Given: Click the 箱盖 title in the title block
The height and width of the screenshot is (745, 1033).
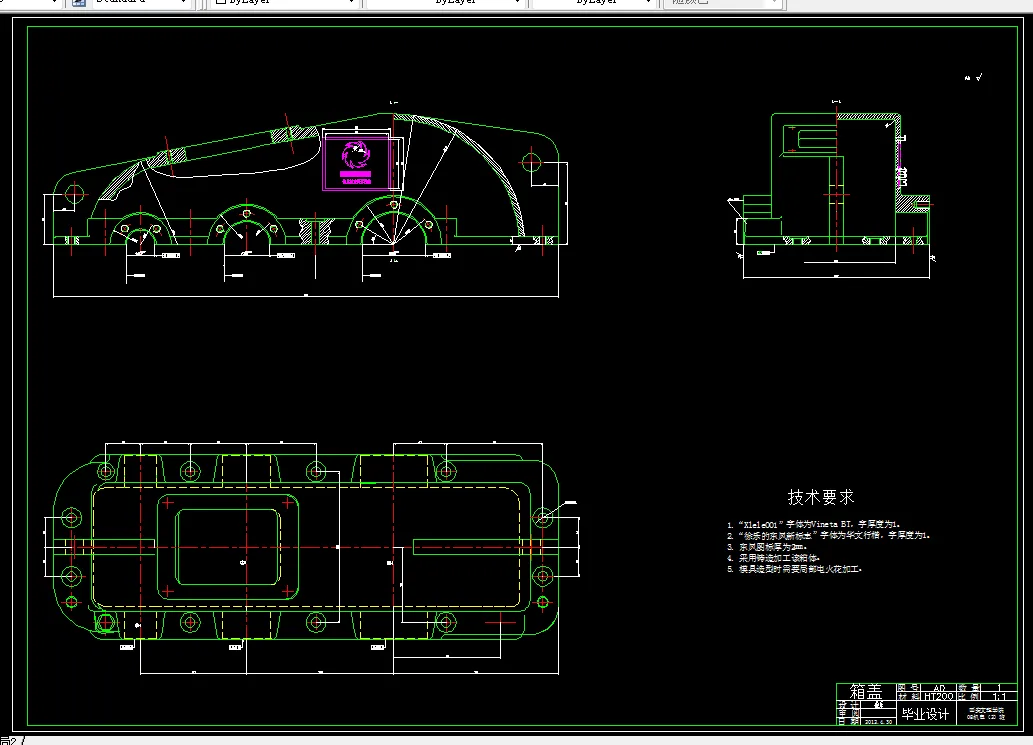Looking at the screenshot, I should 866,691.
